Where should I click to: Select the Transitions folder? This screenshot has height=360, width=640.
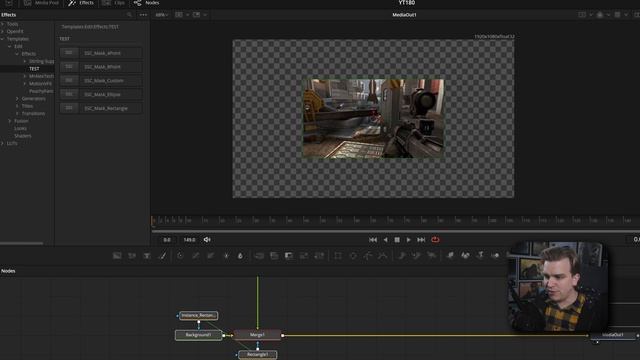[33, 113]
